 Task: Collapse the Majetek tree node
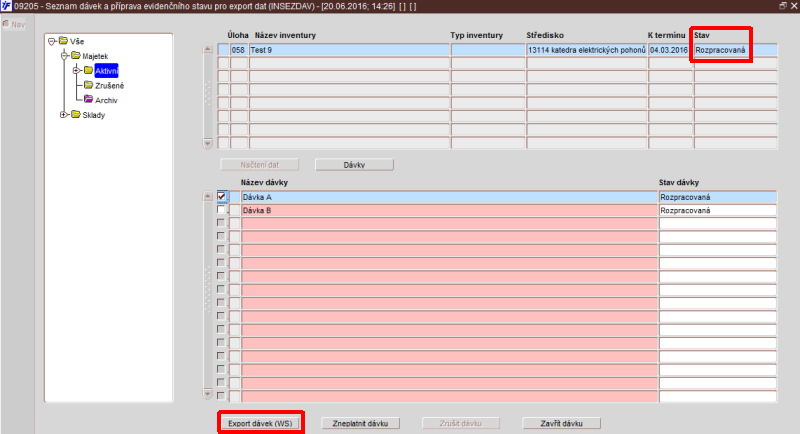[64, 56]
